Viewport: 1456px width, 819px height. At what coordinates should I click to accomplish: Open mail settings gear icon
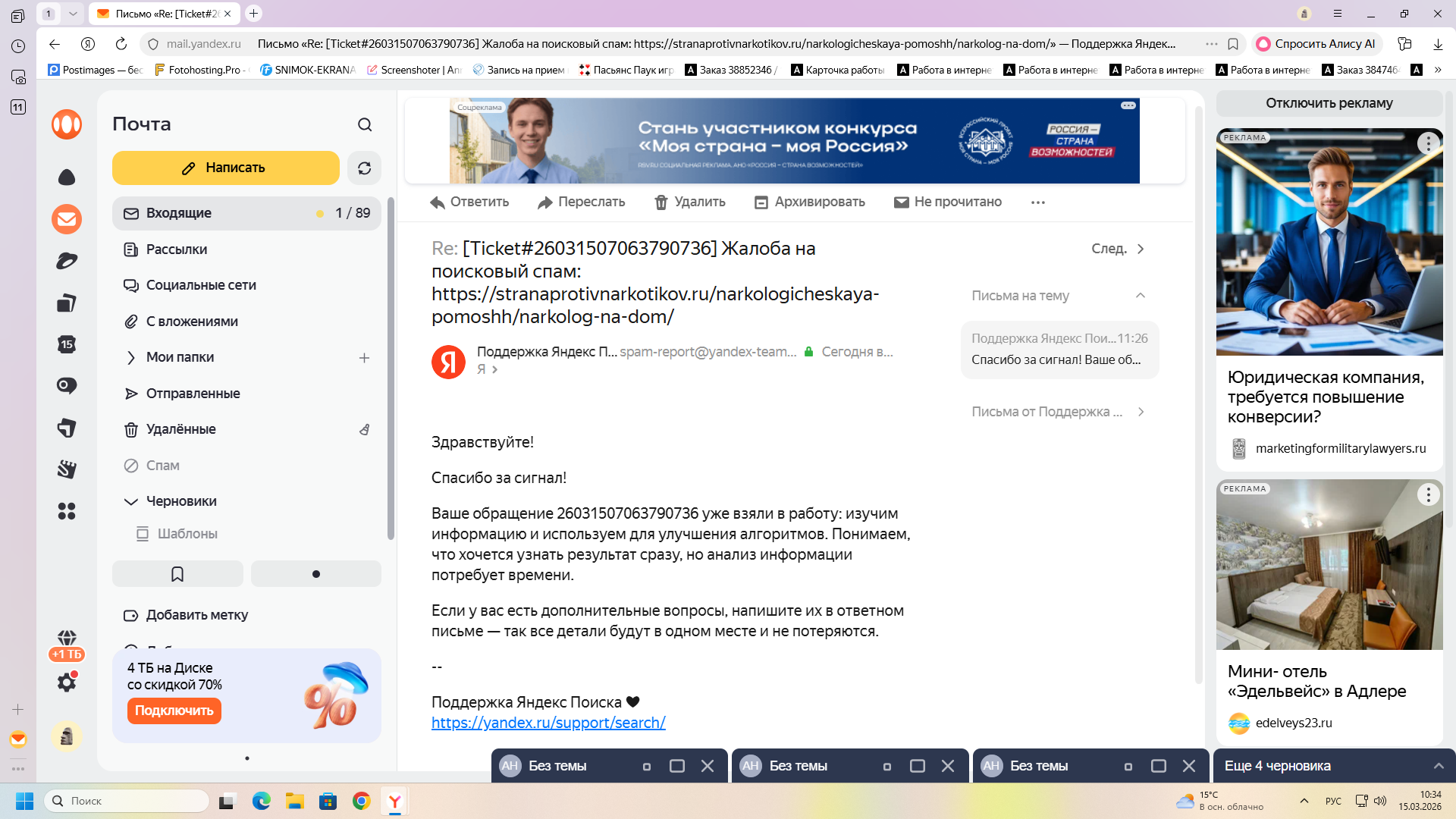pos(67,682)
